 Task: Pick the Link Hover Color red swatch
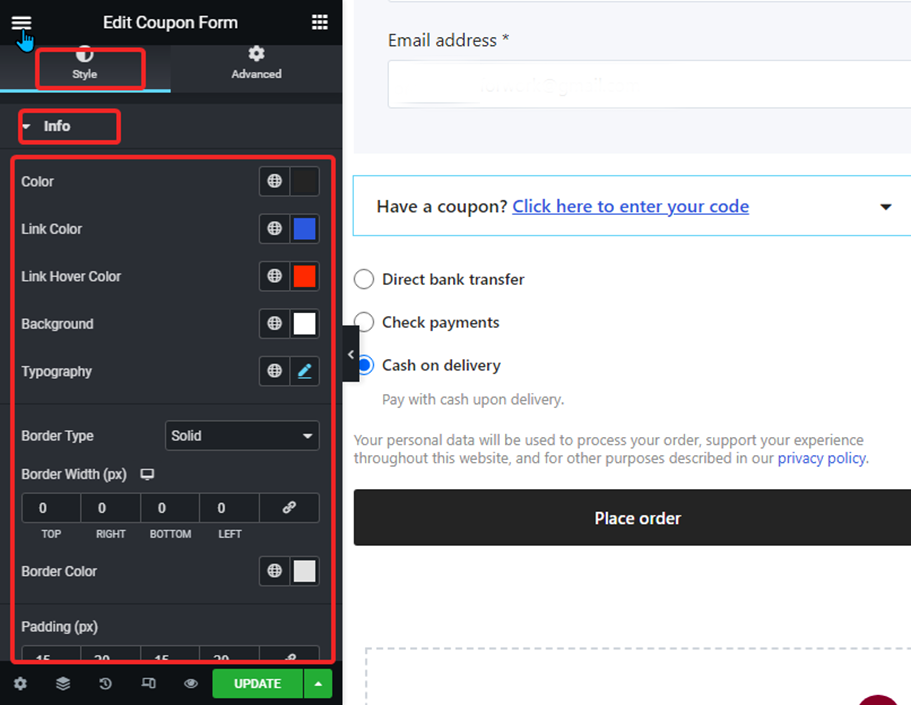[304, 276]
